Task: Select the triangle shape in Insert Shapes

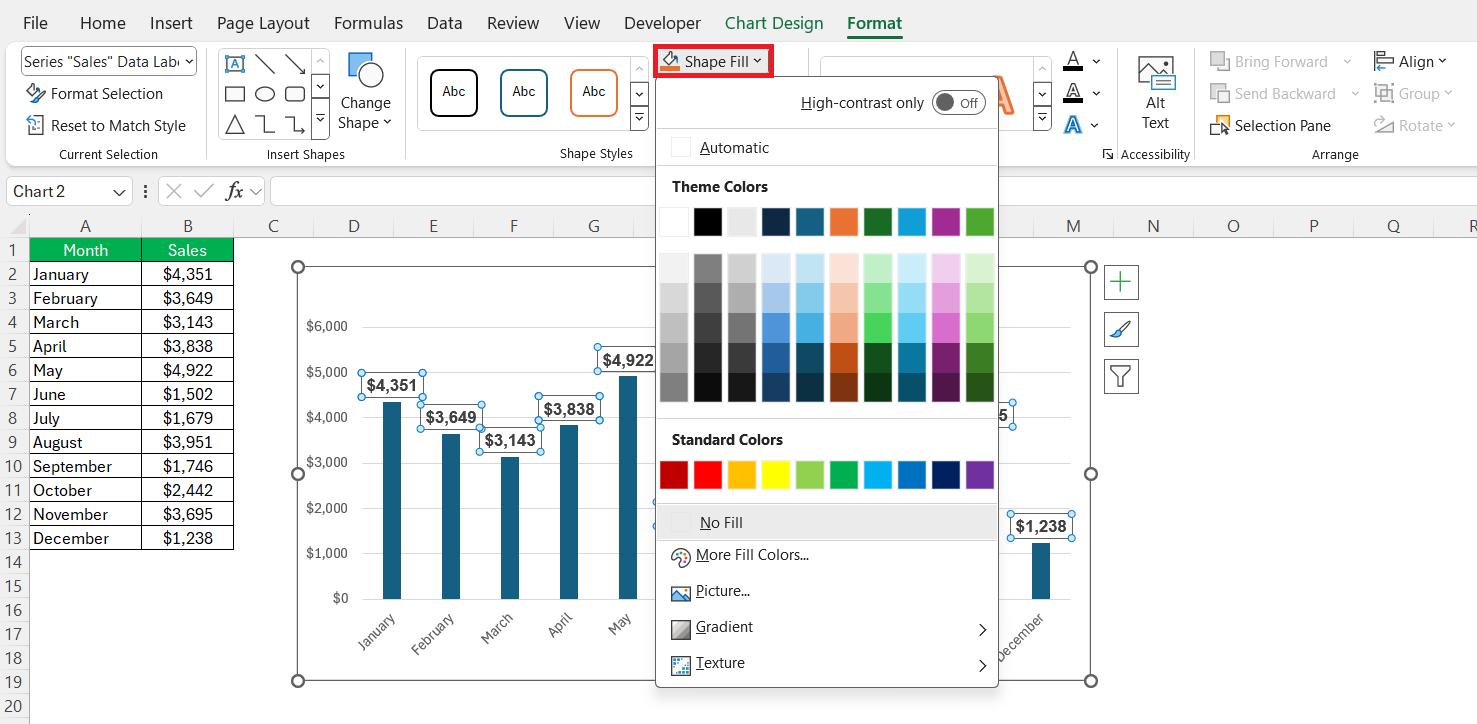Action: (x=235, y=125)
